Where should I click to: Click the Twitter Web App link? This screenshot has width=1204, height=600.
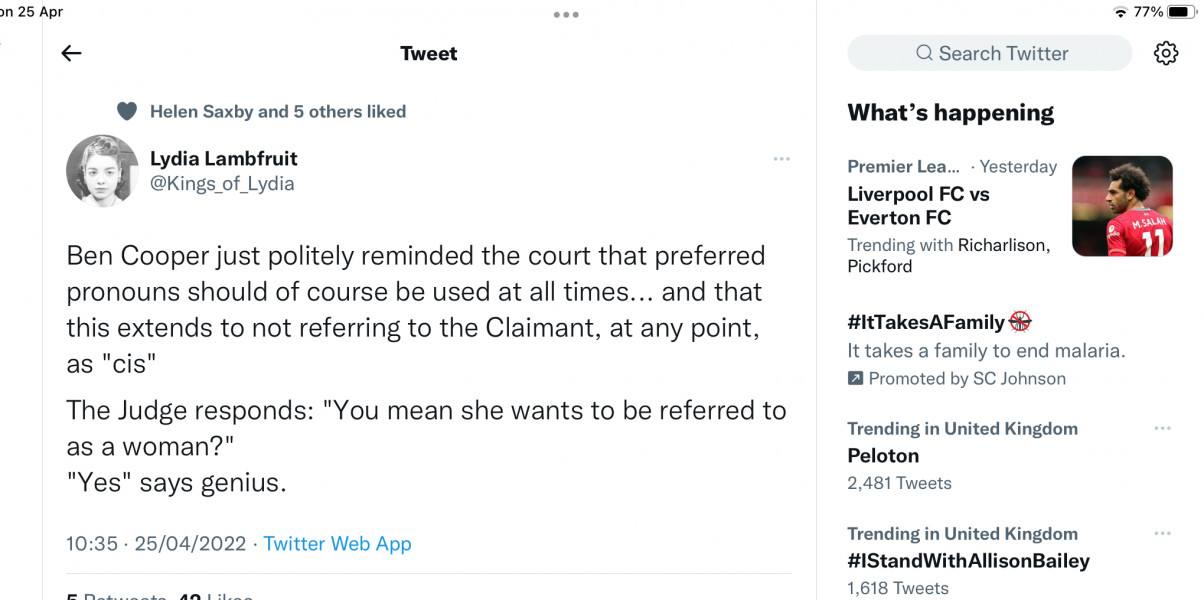tap(337, 543)
